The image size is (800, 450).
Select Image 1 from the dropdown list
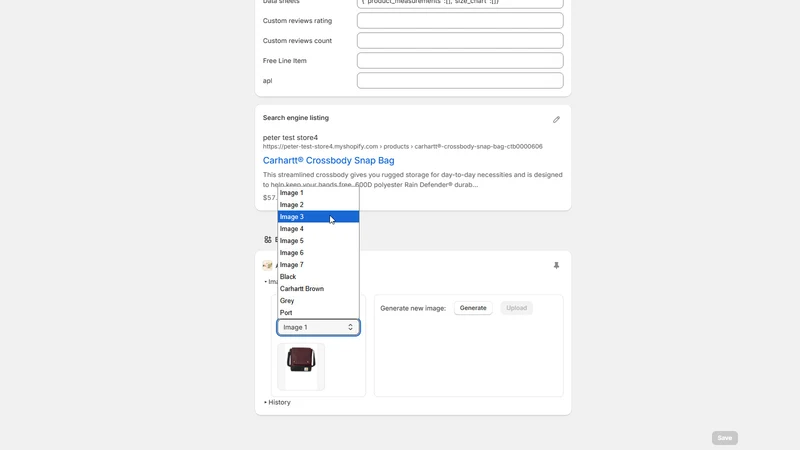[x=318, y=193]
